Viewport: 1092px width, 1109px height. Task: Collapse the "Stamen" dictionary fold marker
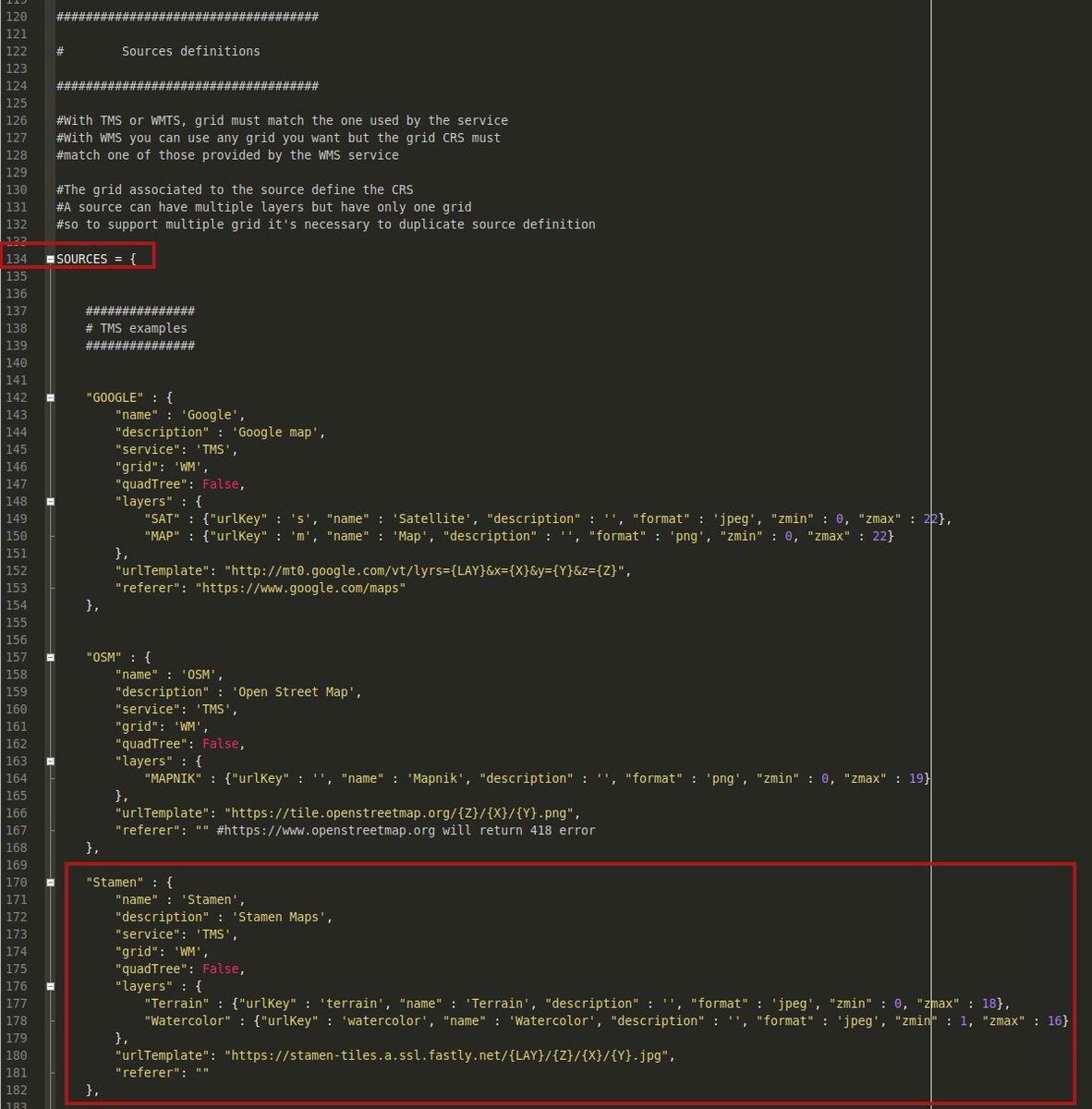pos(51,883)
